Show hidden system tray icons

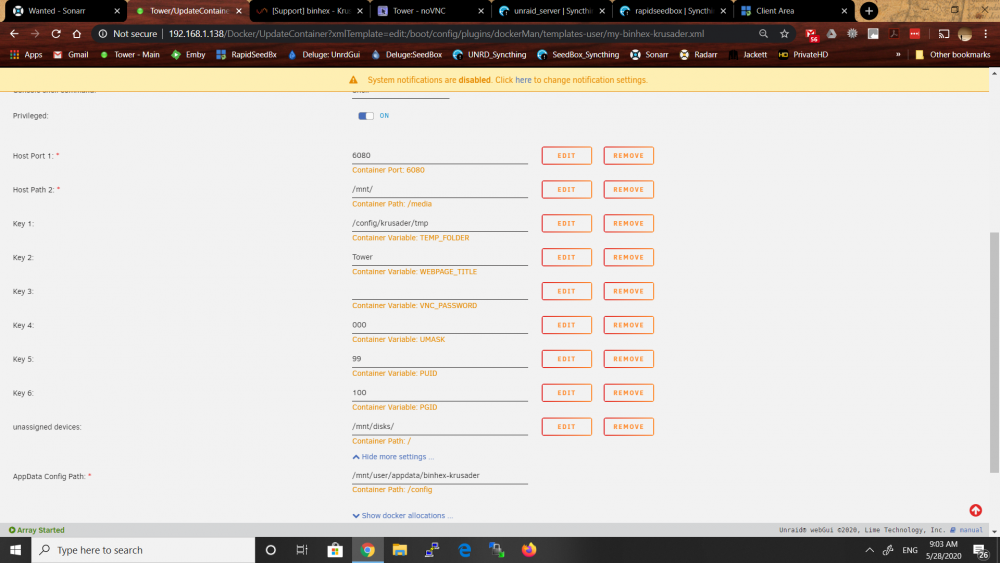pos(869,550)
